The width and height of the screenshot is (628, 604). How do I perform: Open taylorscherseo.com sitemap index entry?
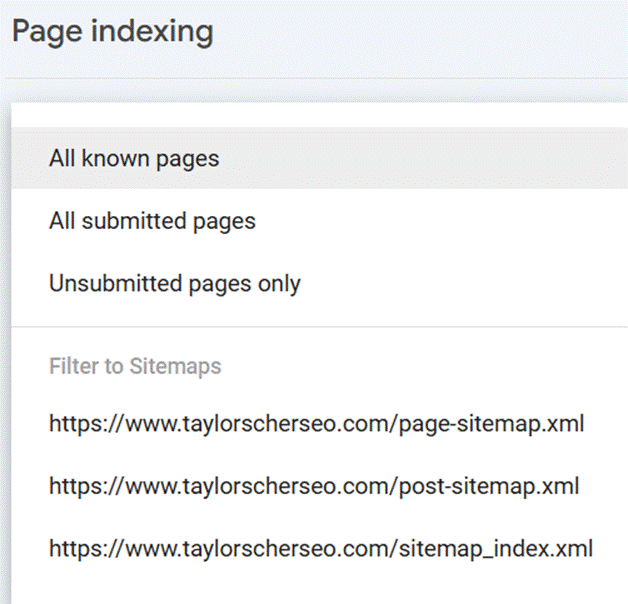(x=320, y=549)
